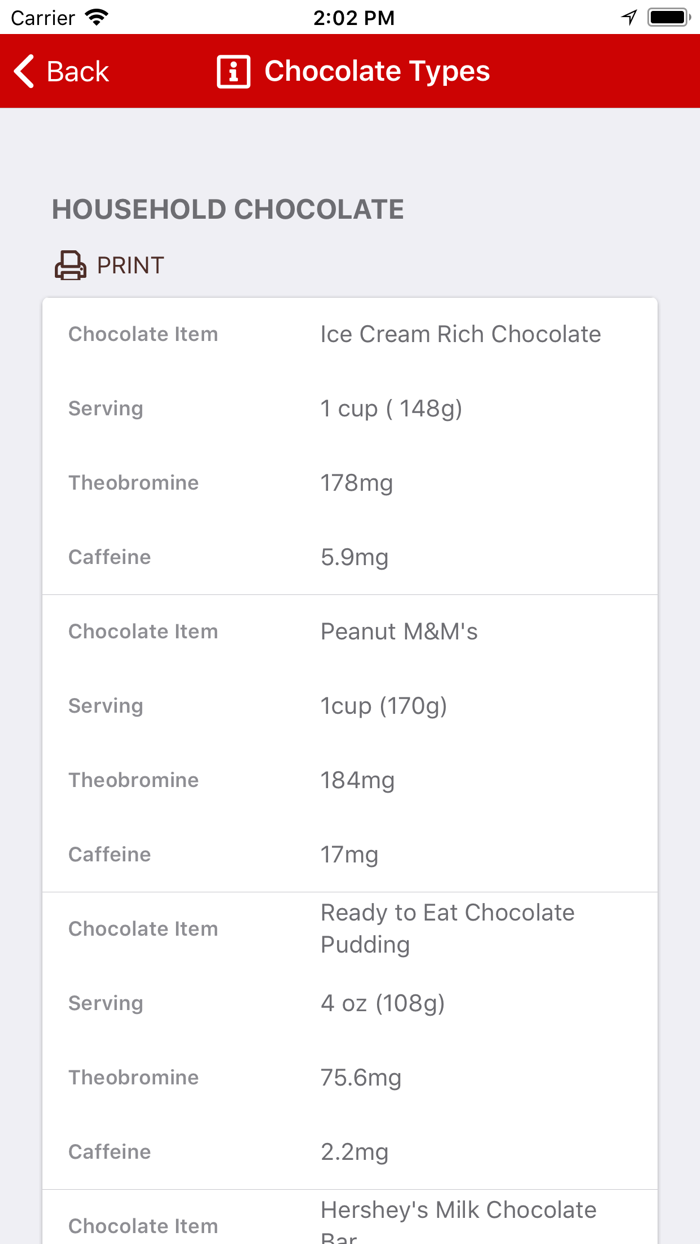This screenshot has height=1244, width=700.
Task: Open the Ready to Eat Chocolate Pudding entry
Action: (447, 928)
